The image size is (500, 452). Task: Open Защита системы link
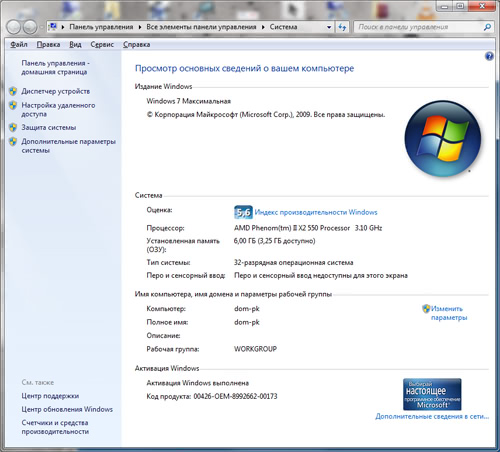(49, 127)
